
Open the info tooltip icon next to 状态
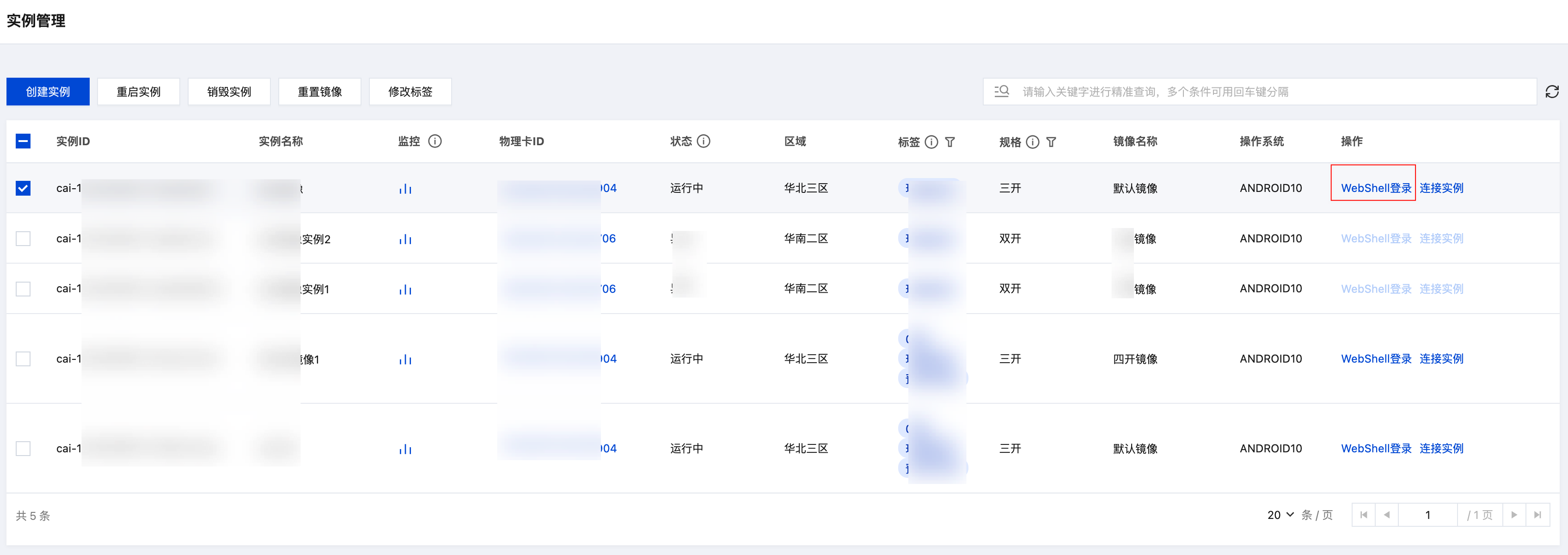703,142
